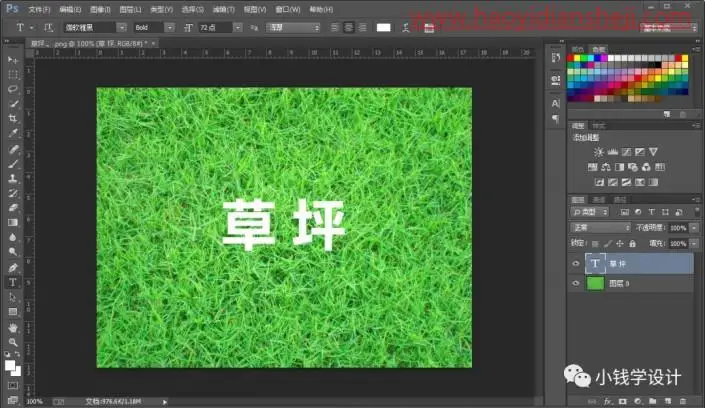705x408 pixels.
Task: Open the collapsed Character panel icon
Action: [x=556, y=103]
